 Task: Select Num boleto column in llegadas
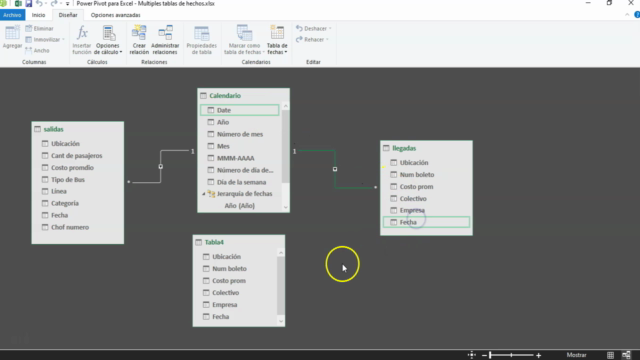point(417,175)
